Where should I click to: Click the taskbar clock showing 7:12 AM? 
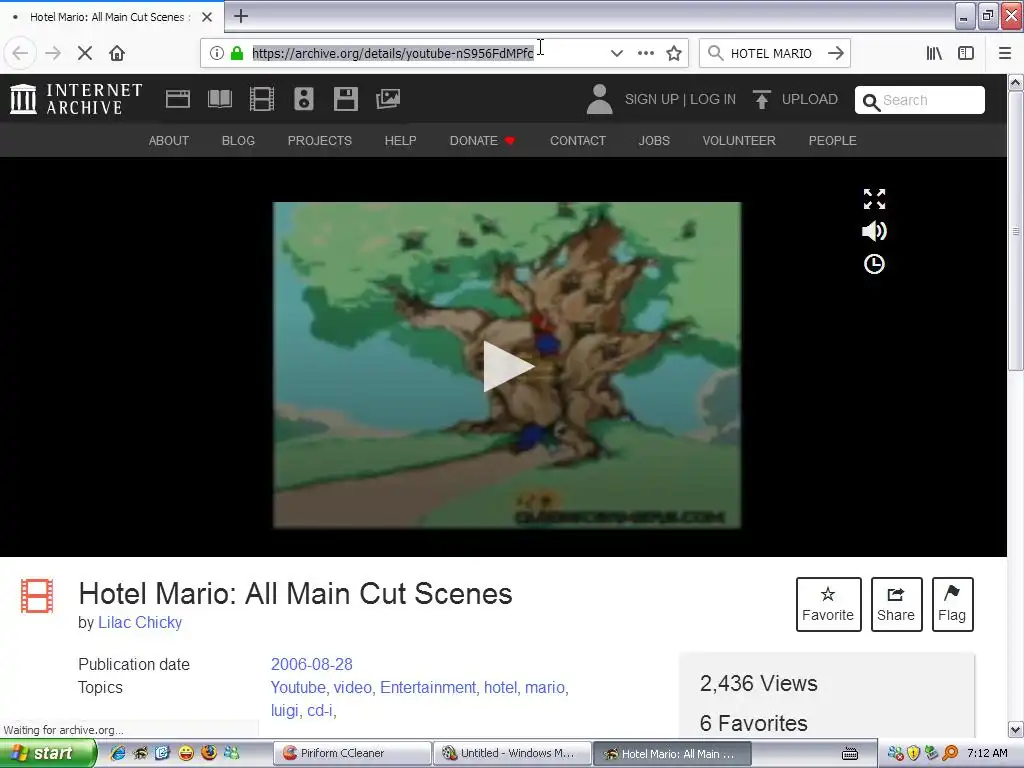987,753
